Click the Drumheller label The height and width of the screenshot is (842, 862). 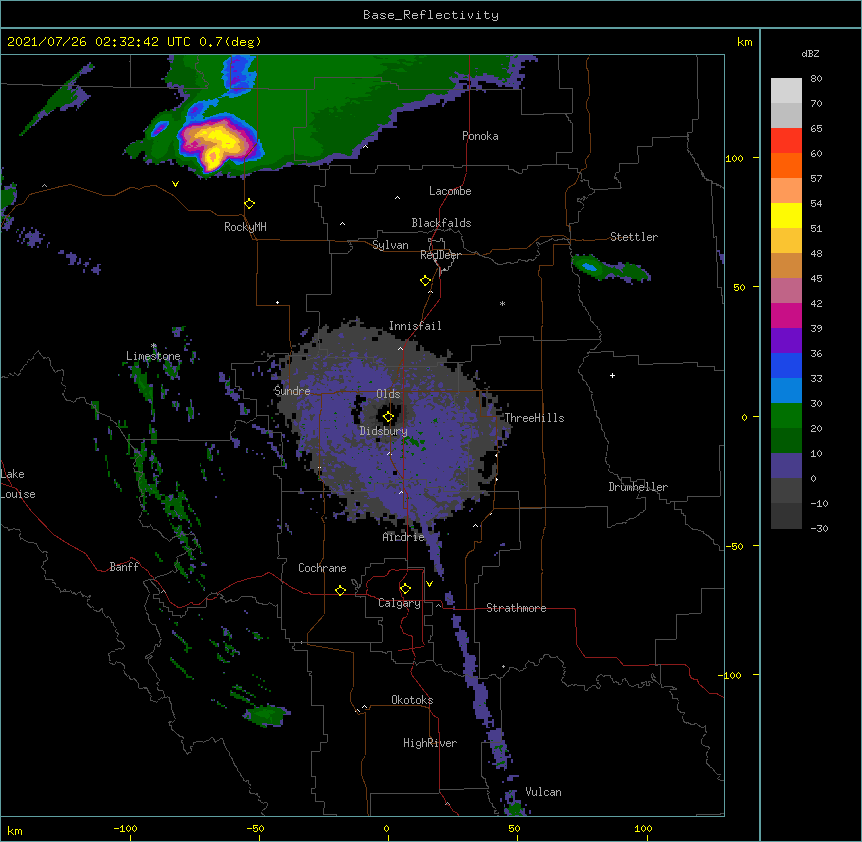point(638,487)
